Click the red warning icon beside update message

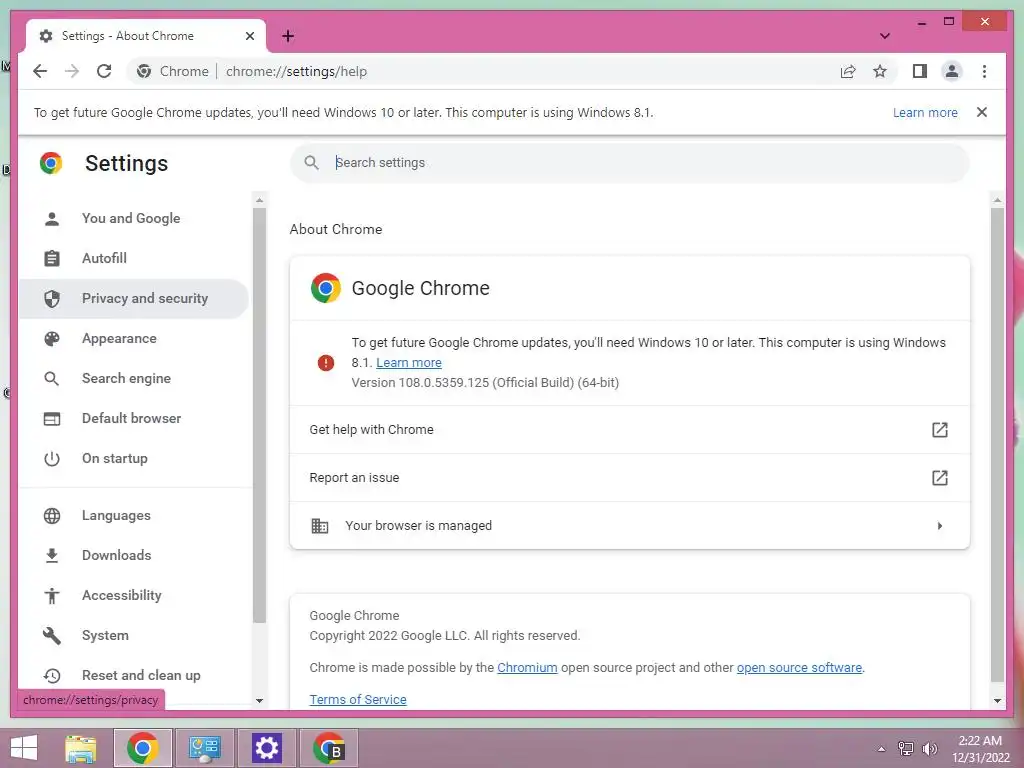pyautogui.click(x=325, y=362)
